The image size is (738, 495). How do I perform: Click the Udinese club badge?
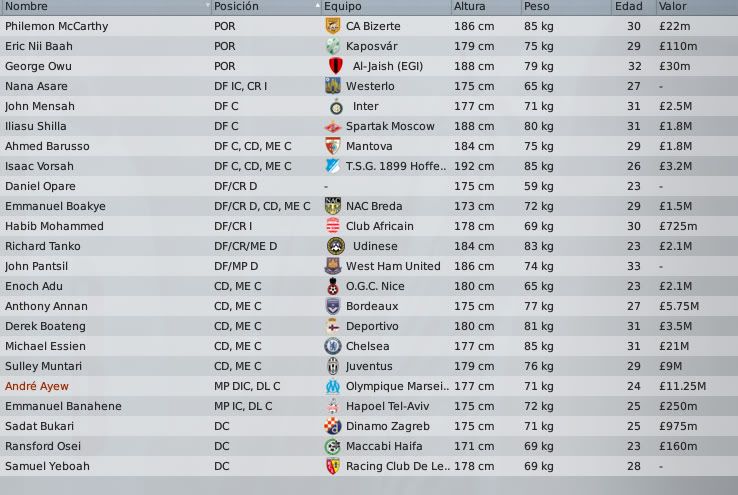coord(333,246)
